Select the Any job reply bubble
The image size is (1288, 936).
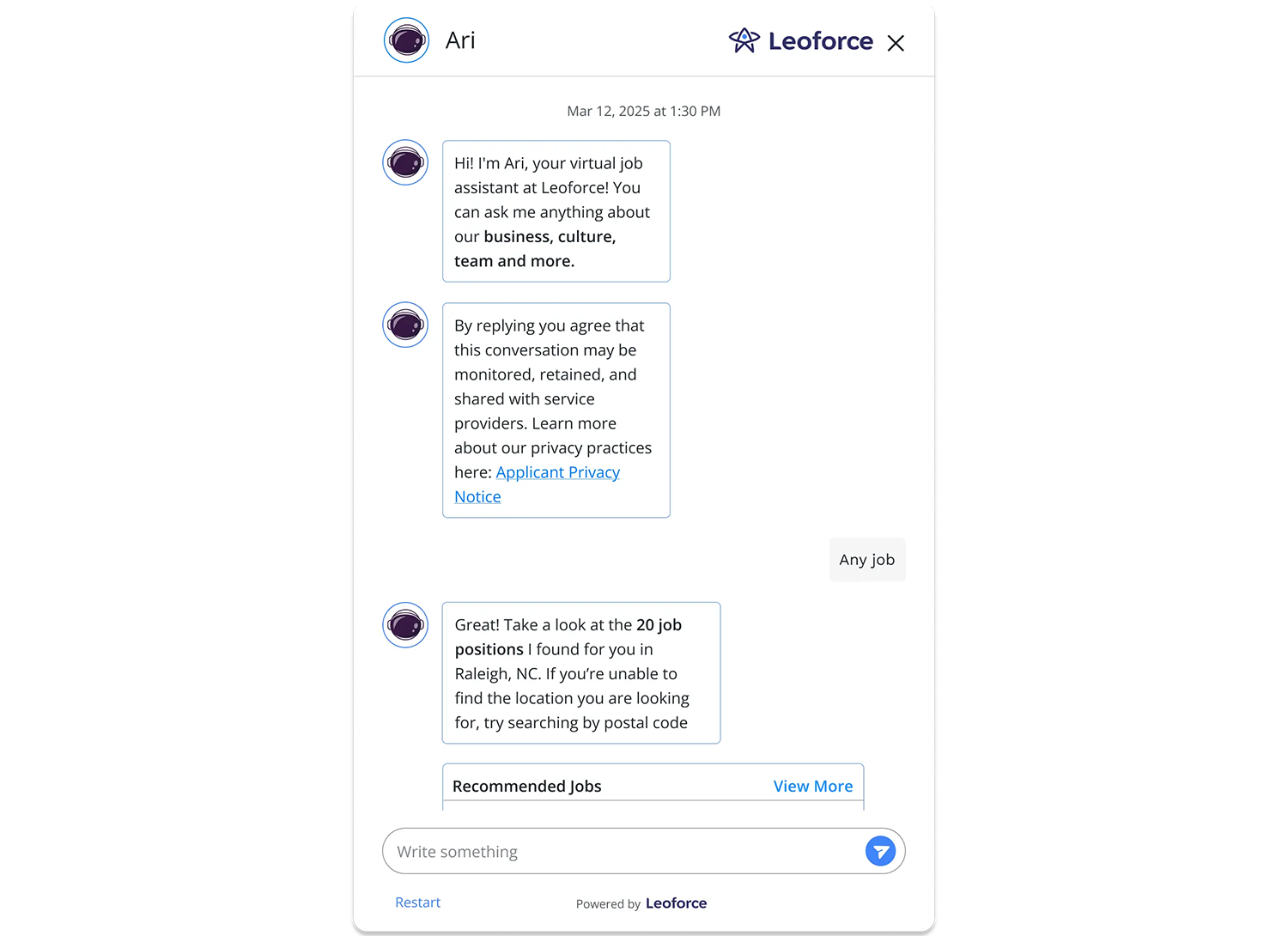(867, 559)
